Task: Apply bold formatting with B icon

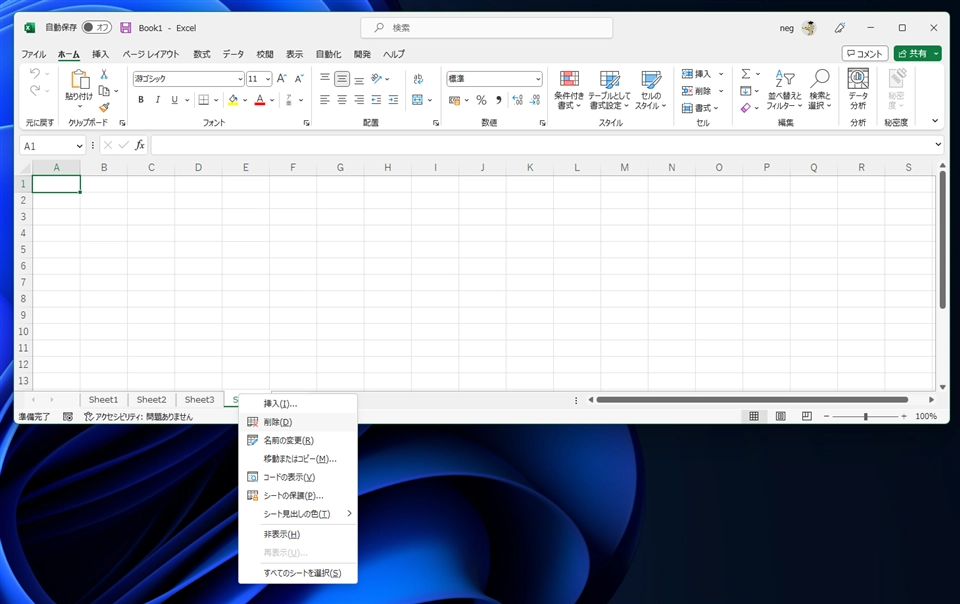Action: point(141,100)
